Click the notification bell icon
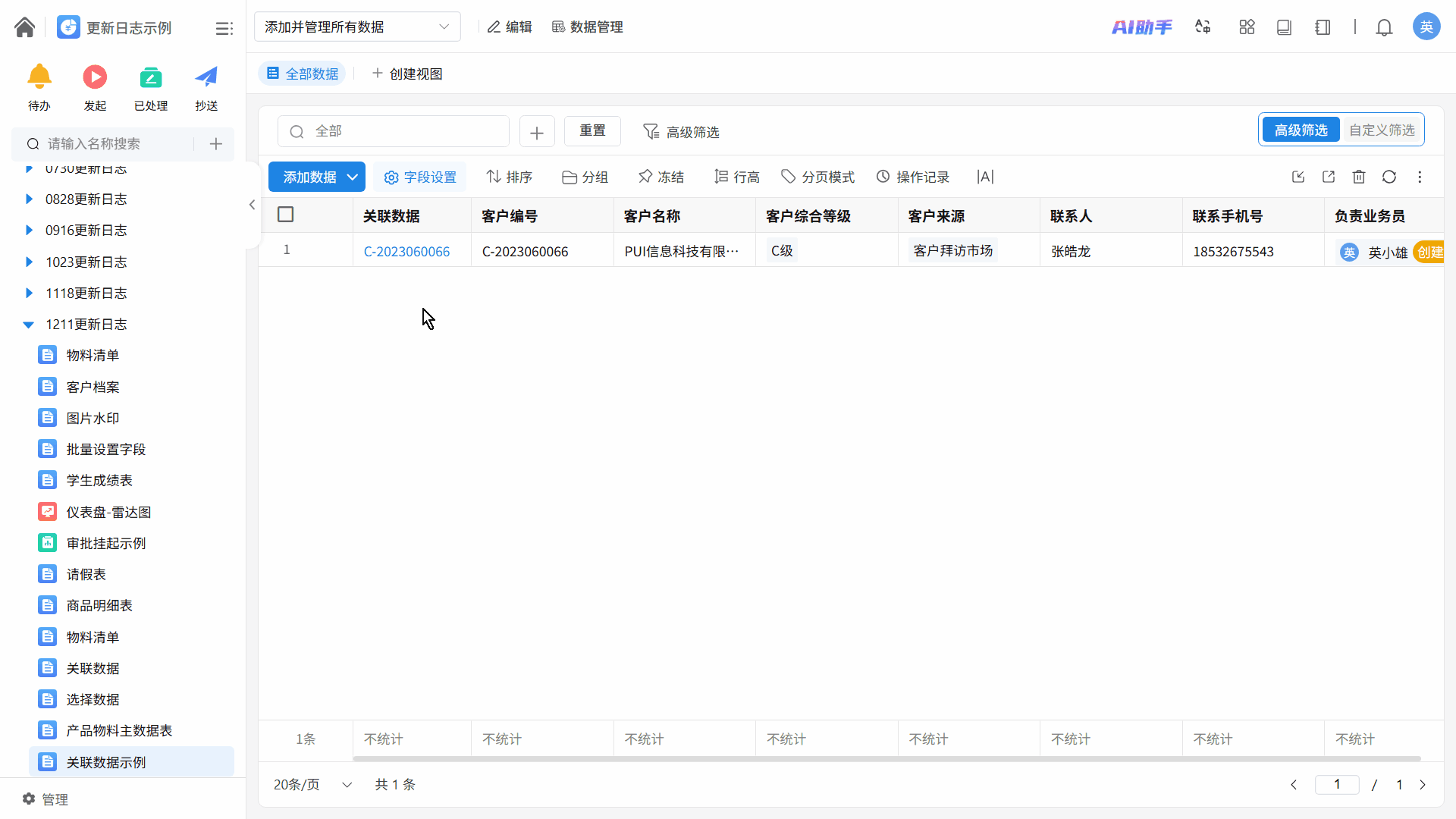This screenshot has height=819, width=1456. pyautogui.click(x=1384, y=27)
